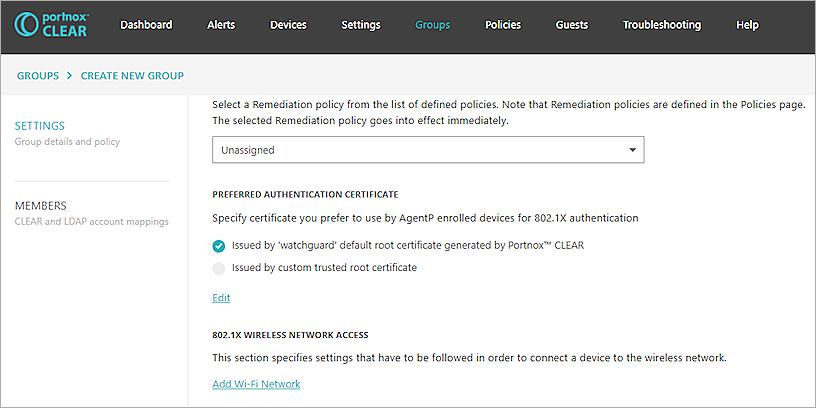Navigate to Settings in top bar

(x=360, y=25)
